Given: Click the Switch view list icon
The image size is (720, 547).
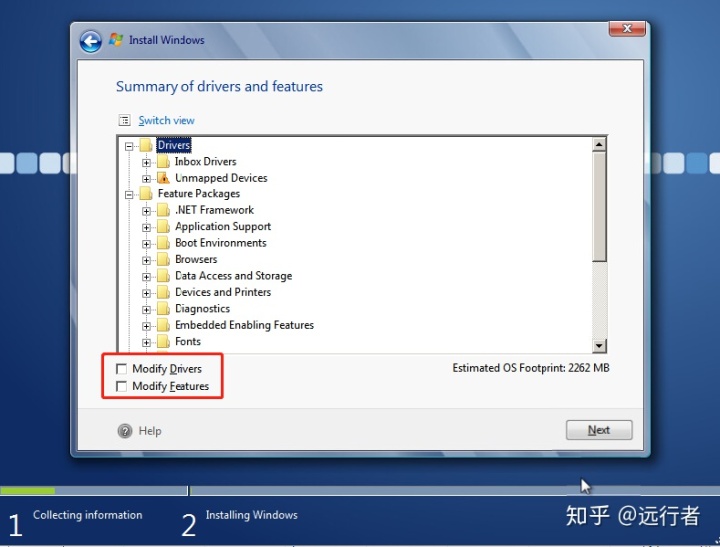Looking at the screenshot, I should coord(124,120).
